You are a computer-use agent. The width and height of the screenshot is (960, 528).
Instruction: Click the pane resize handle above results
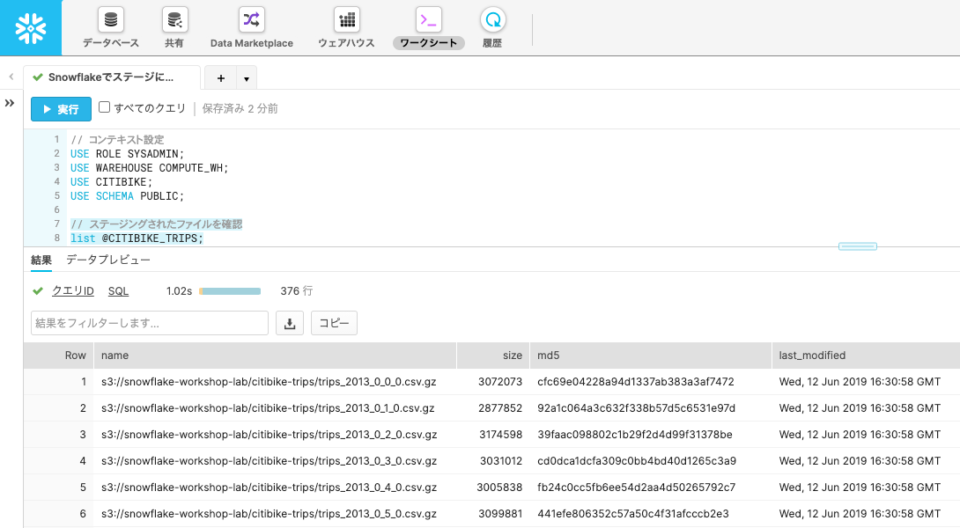[x=857, y=246]
